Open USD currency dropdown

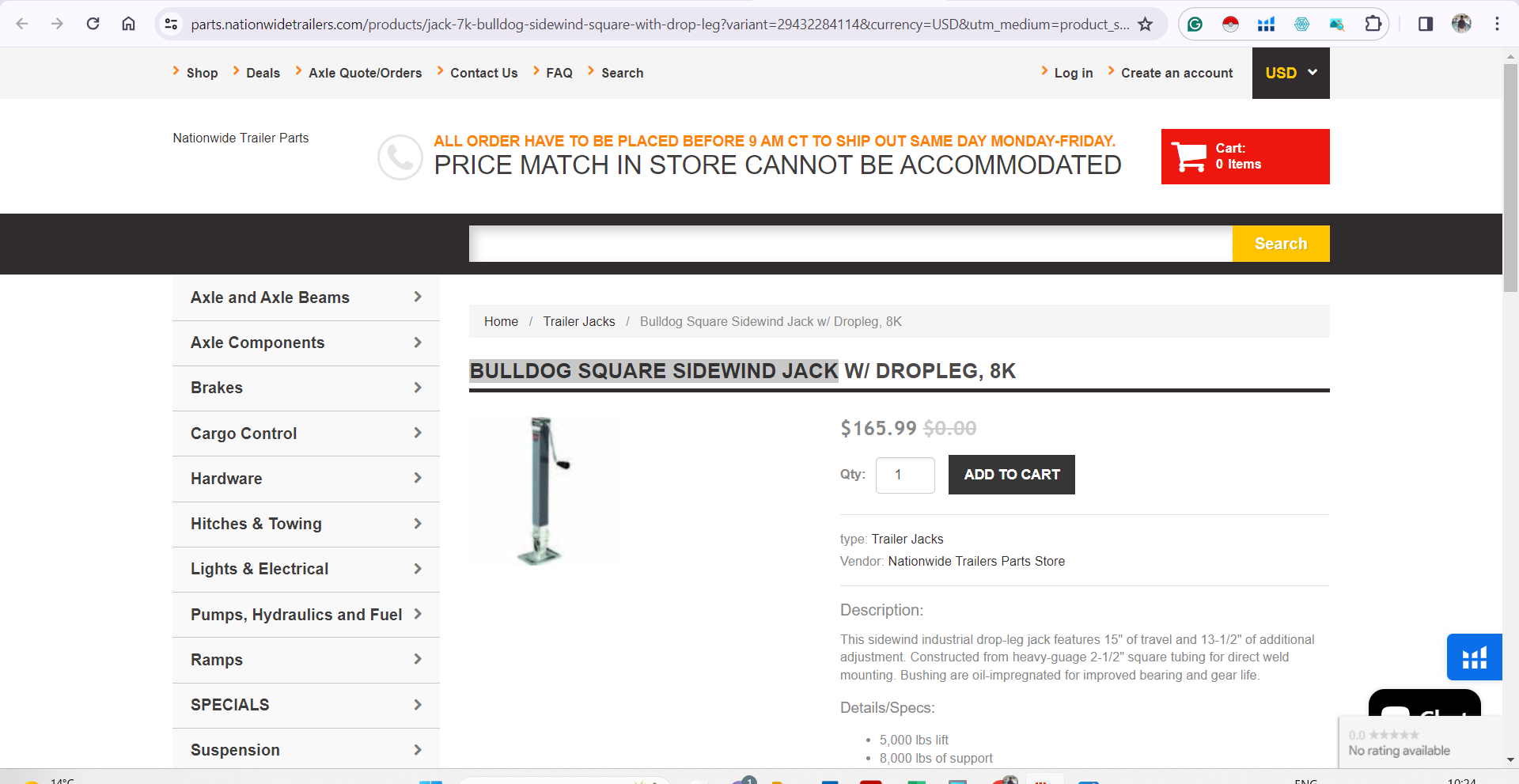(1290, 73)
